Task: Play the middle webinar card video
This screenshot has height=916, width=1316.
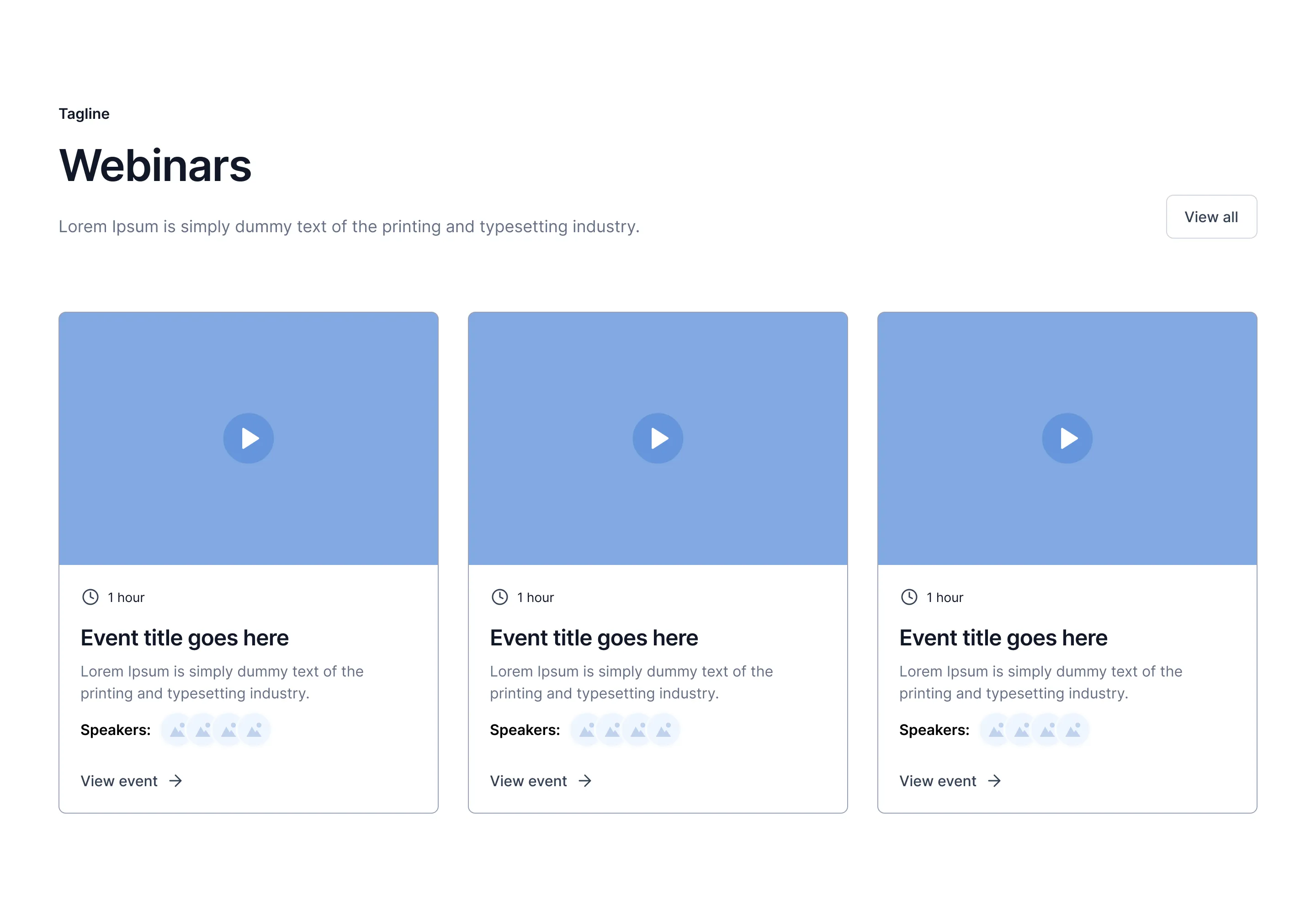Action: [658, 438]
